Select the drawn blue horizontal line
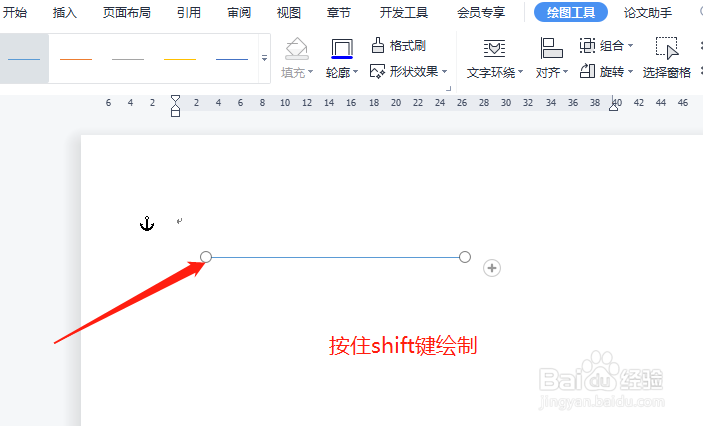Image resolution: width=703 pixels, height=426 pixels. coord(335,257)
